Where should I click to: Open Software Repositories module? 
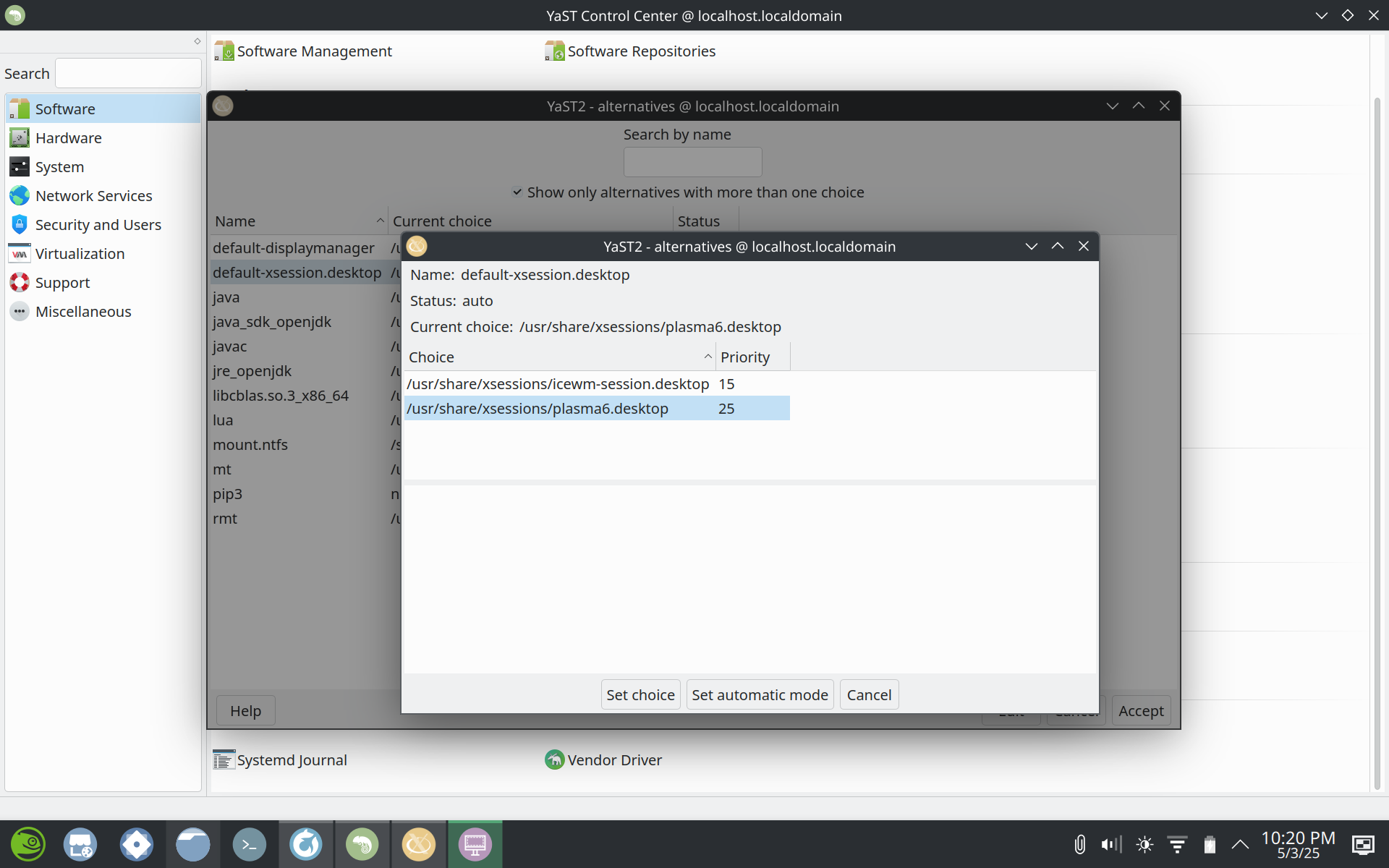[641, 51]
